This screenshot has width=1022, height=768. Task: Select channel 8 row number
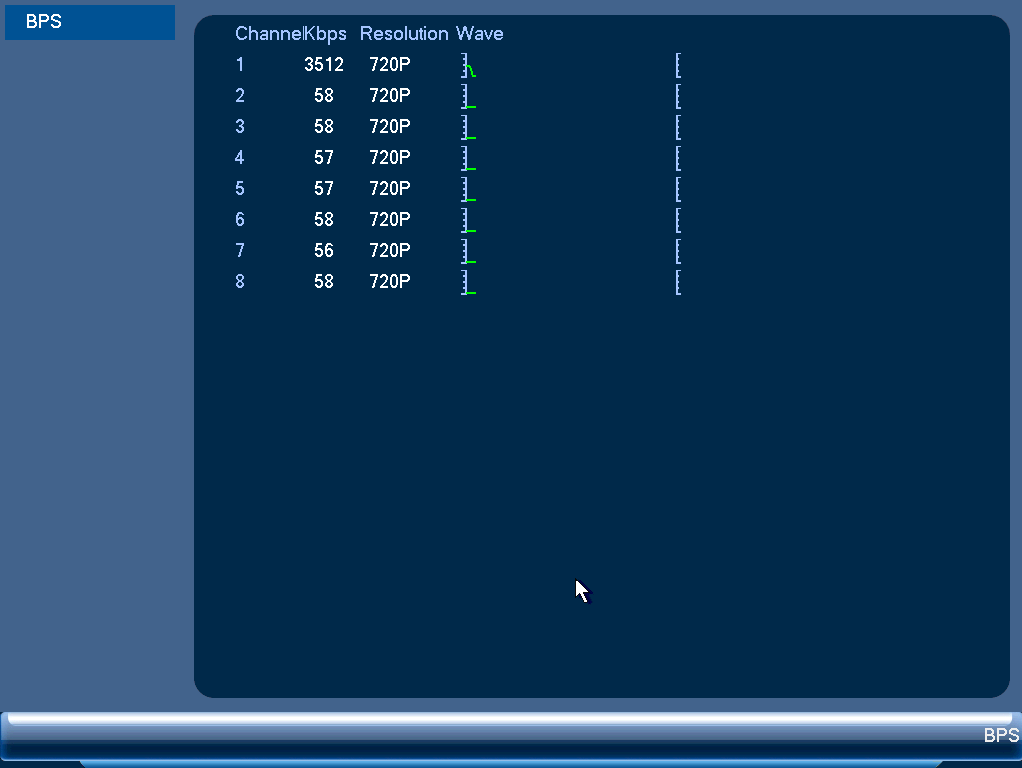240,282
